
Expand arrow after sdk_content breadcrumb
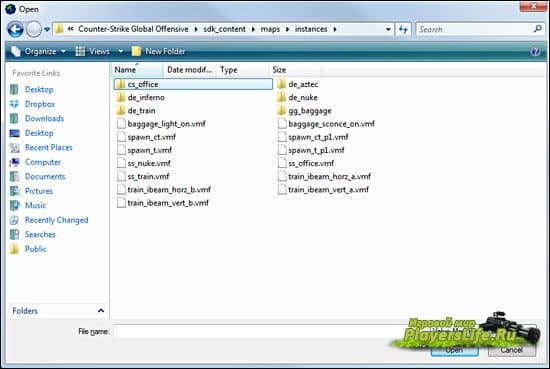[253, 29]
